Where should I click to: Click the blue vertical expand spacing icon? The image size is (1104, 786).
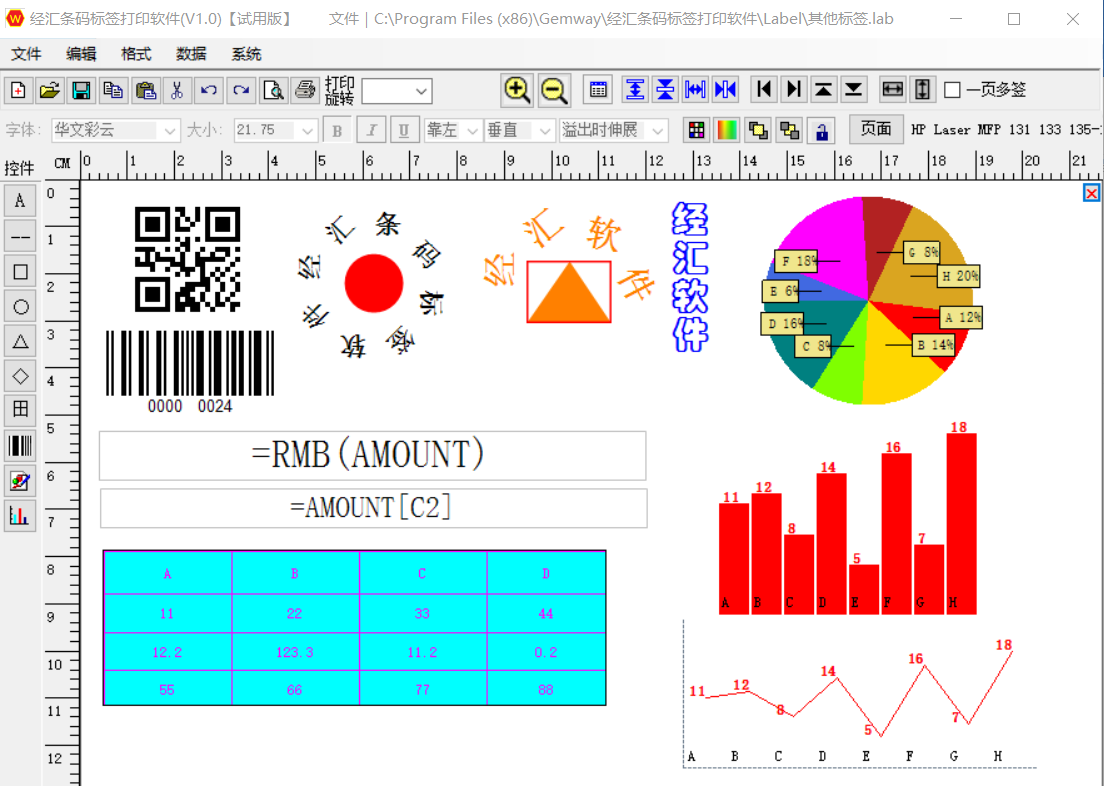[635, 89]
